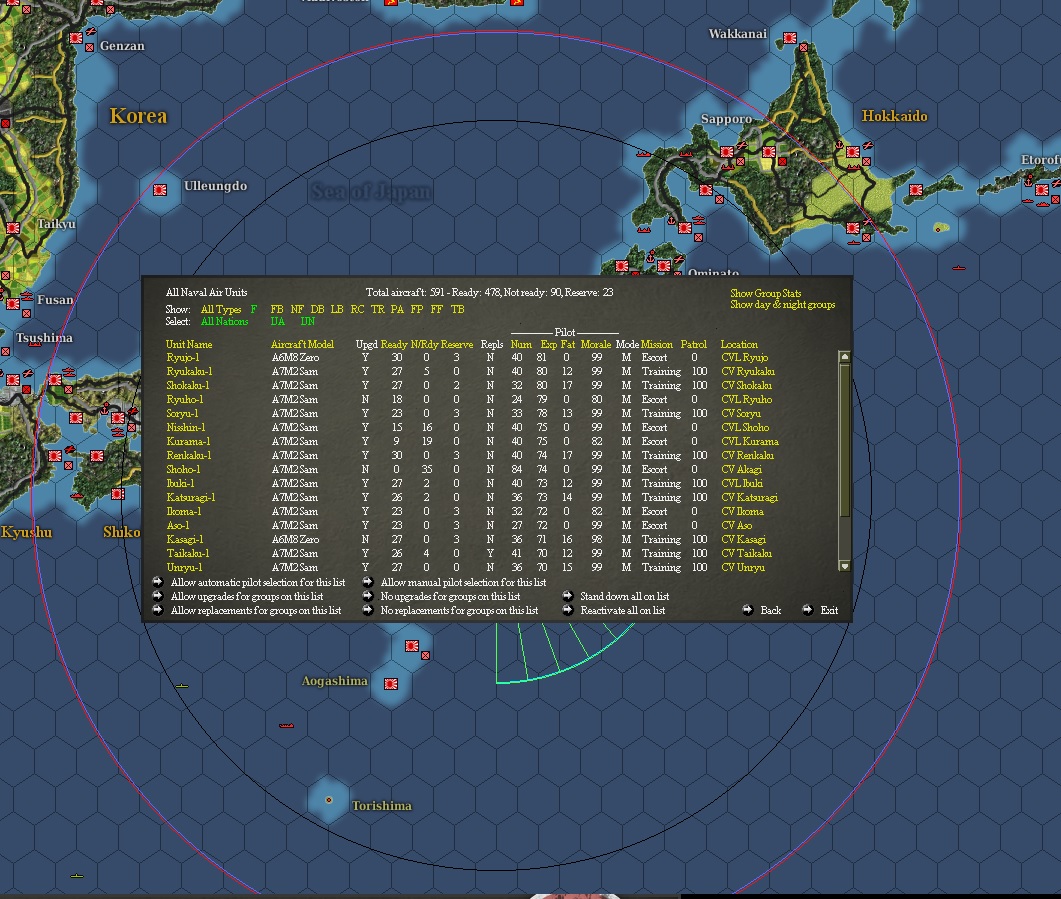1061x899 pixels.
Task: Click arrow icon beside Allow manual pilot selection
Action: (368, 582)
